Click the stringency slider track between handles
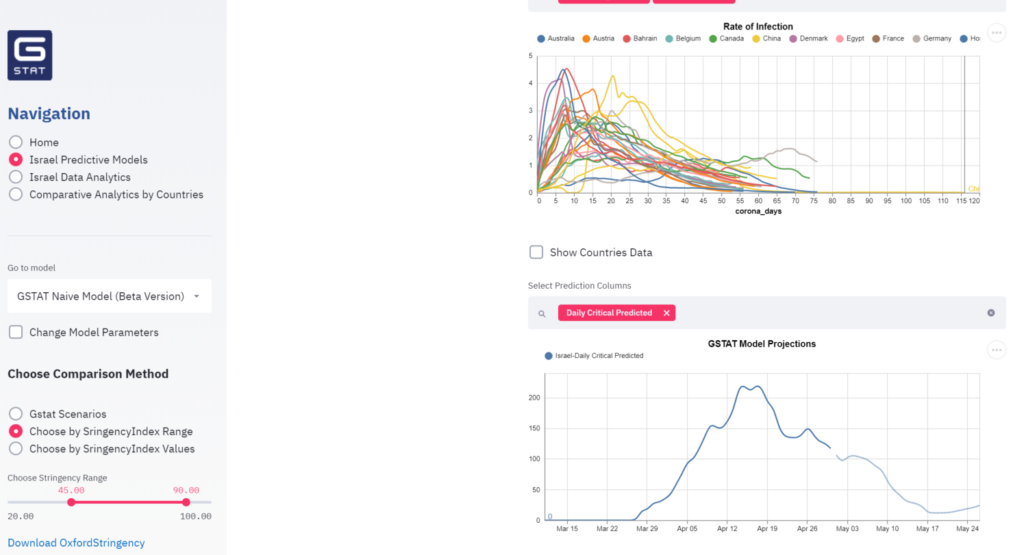1024x555 pixels. coord(129,502)
